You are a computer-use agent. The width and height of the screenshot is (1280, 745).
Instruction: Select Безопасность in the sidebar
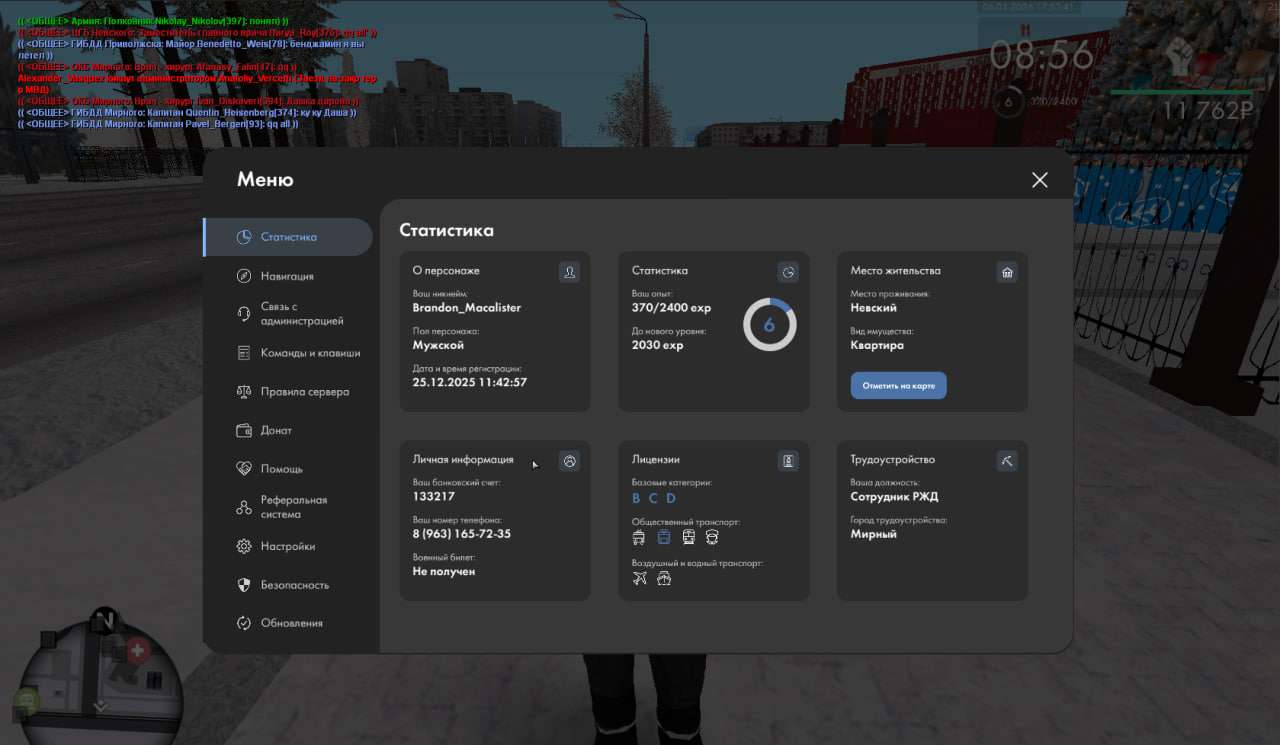[x=294, y=585]
